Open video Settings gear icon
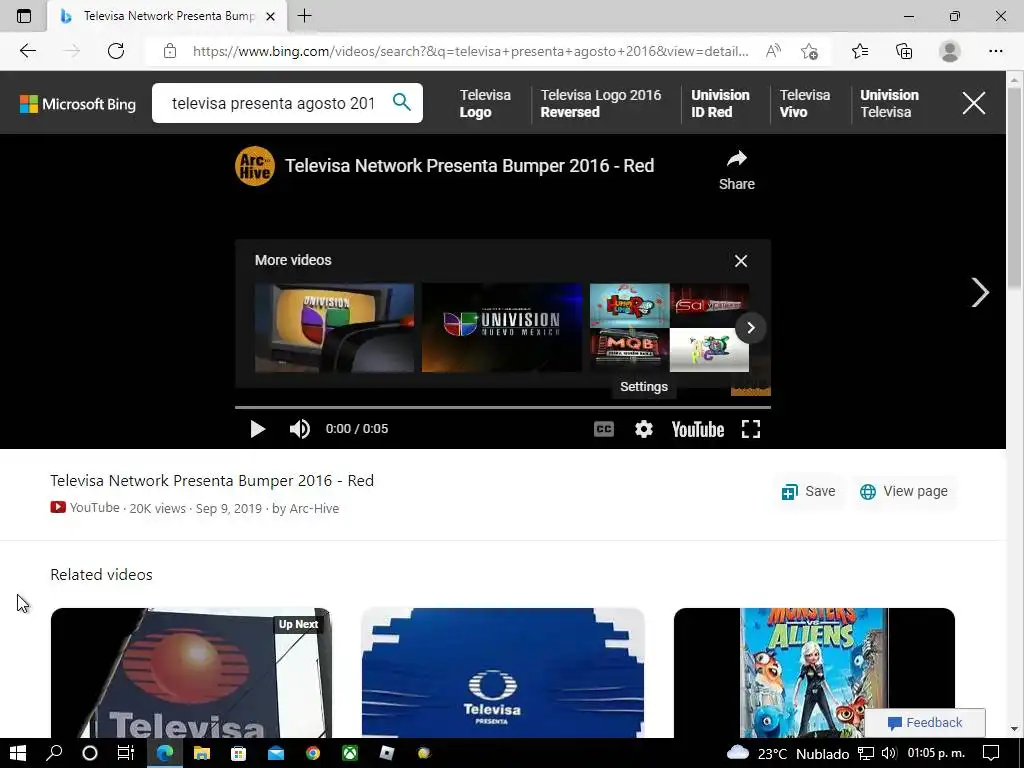Viewport: 1024px width, 768px height. pyautogui.click(x=644, y=429)
